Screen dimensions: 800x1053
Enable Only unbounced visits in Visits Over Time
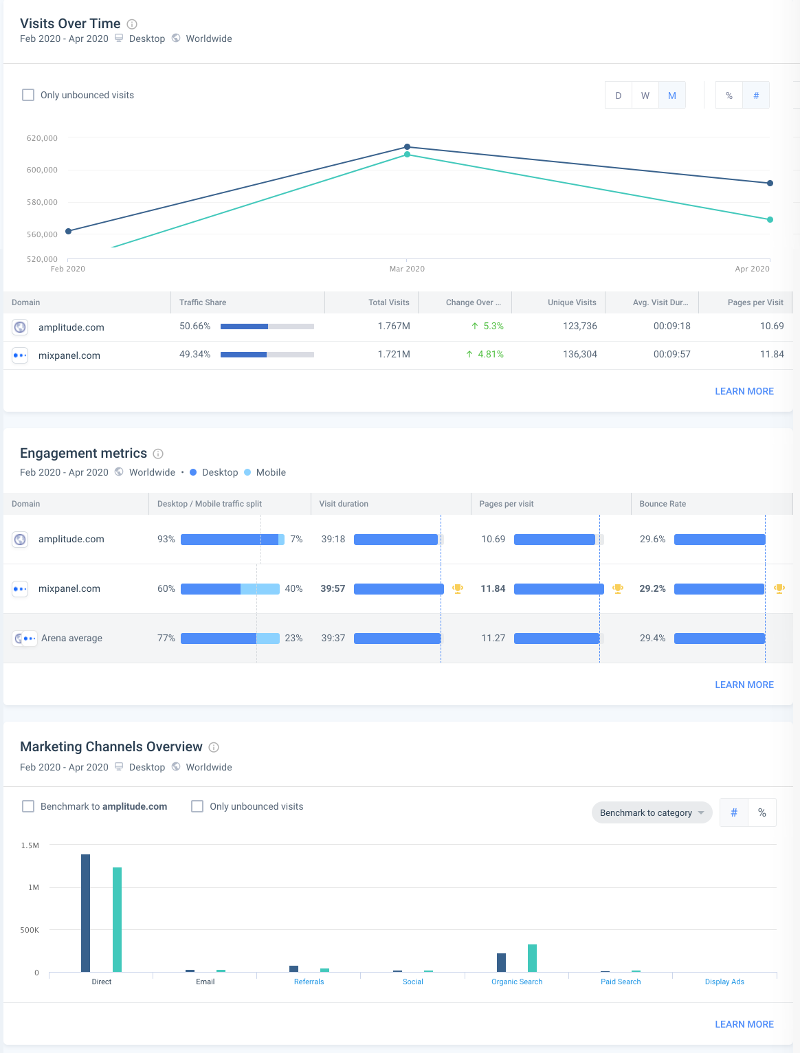pos(28,95)
